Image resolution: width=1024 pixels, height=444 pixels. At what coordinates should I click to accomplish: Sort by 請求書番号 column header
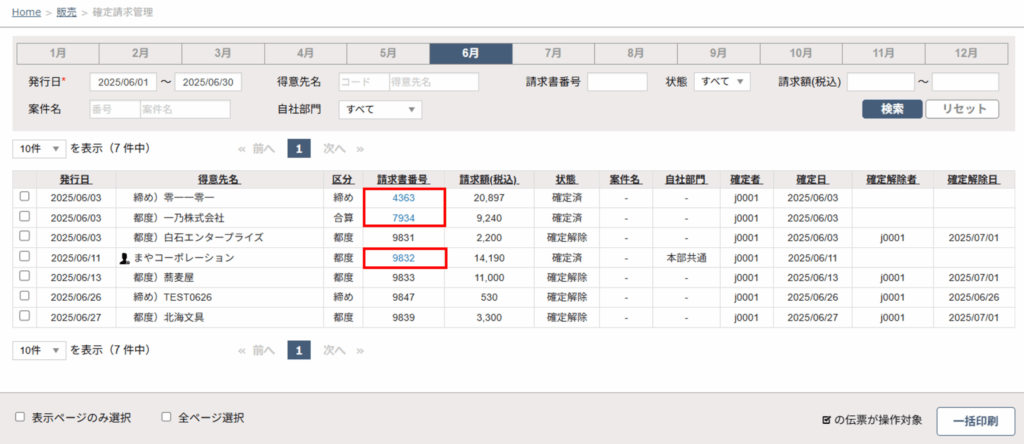point(403,179)
